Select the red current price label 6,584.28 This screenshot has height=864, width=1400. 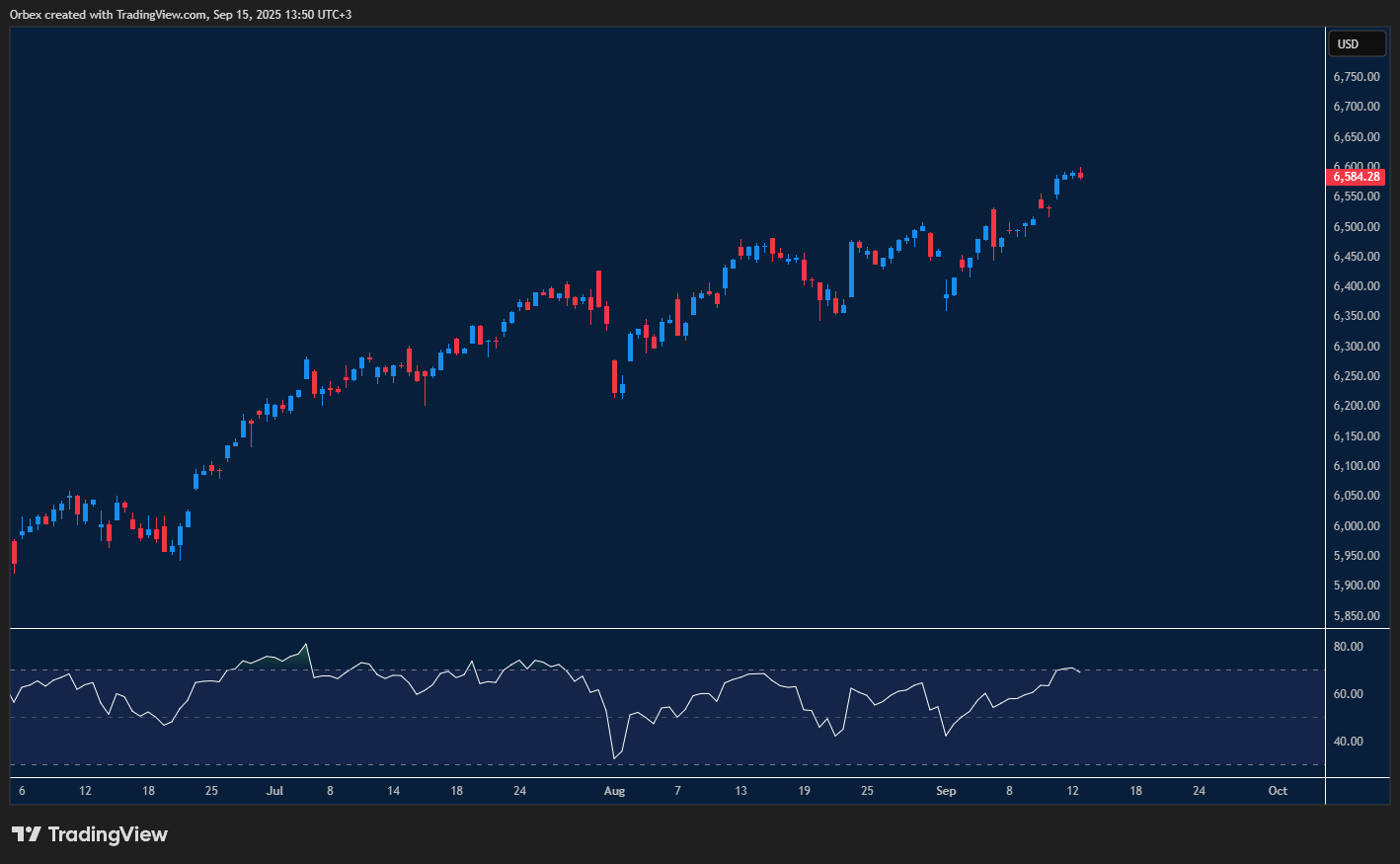coord(1356,176)
